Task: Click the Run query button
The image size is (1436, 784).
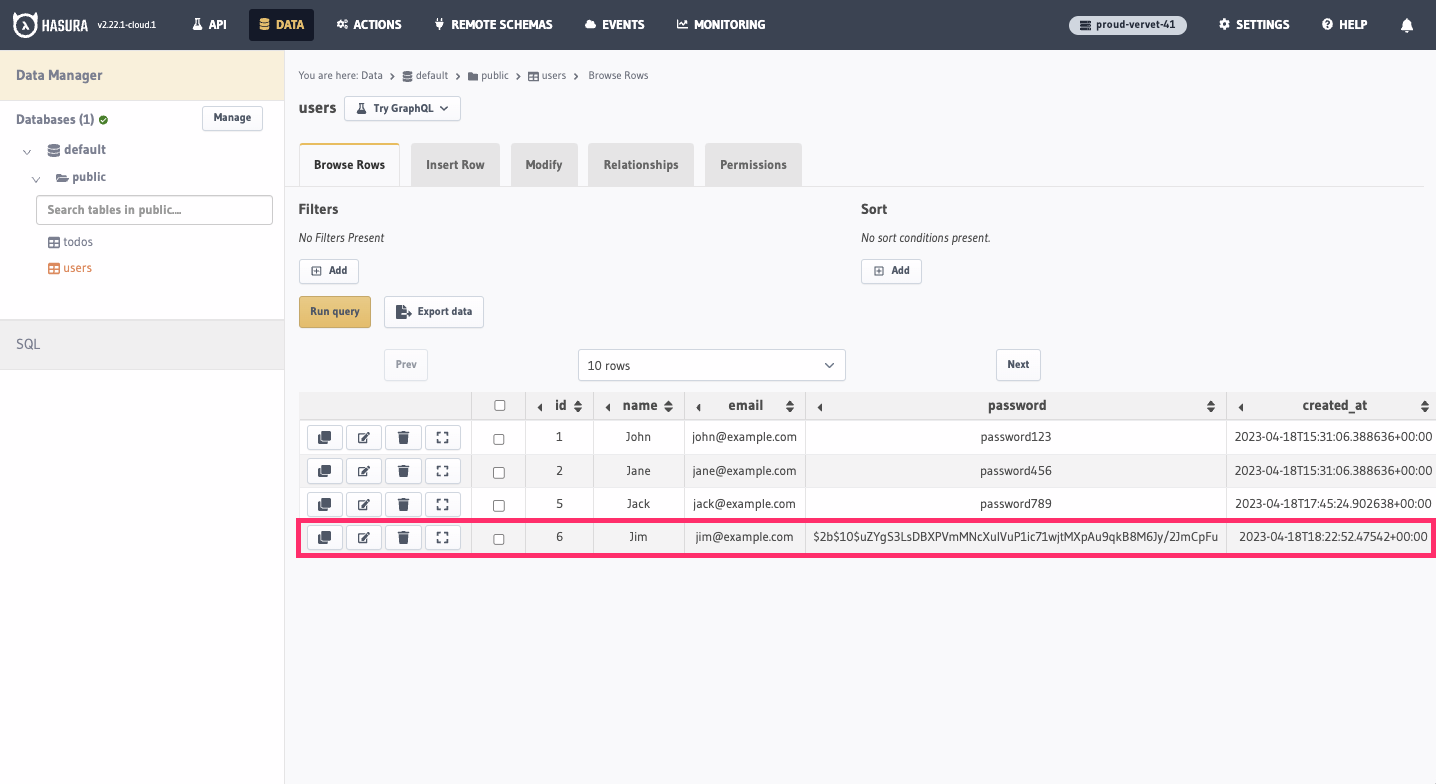Action: pyautogui.click(x=334, y=312)
